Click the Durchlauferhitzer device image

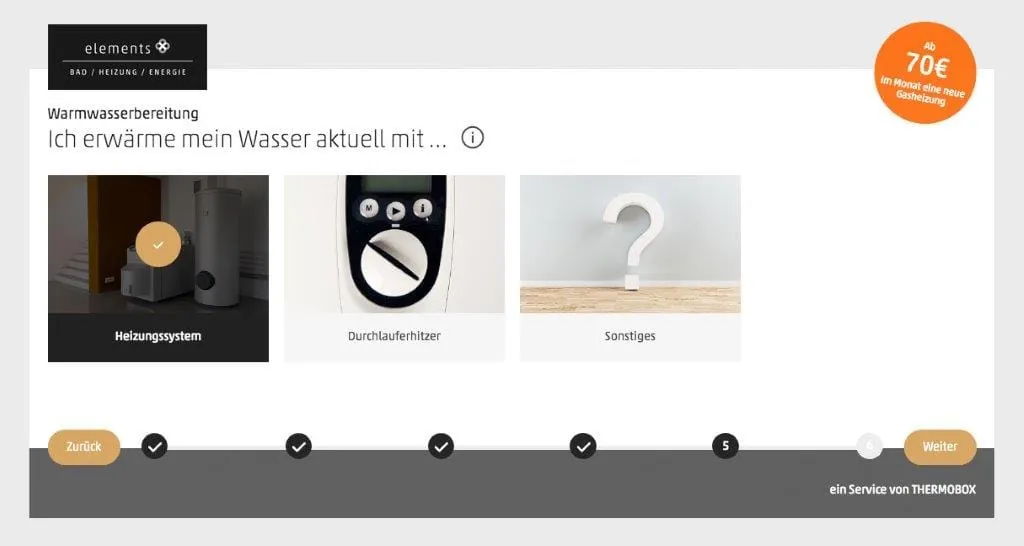[x=394, y=244]
